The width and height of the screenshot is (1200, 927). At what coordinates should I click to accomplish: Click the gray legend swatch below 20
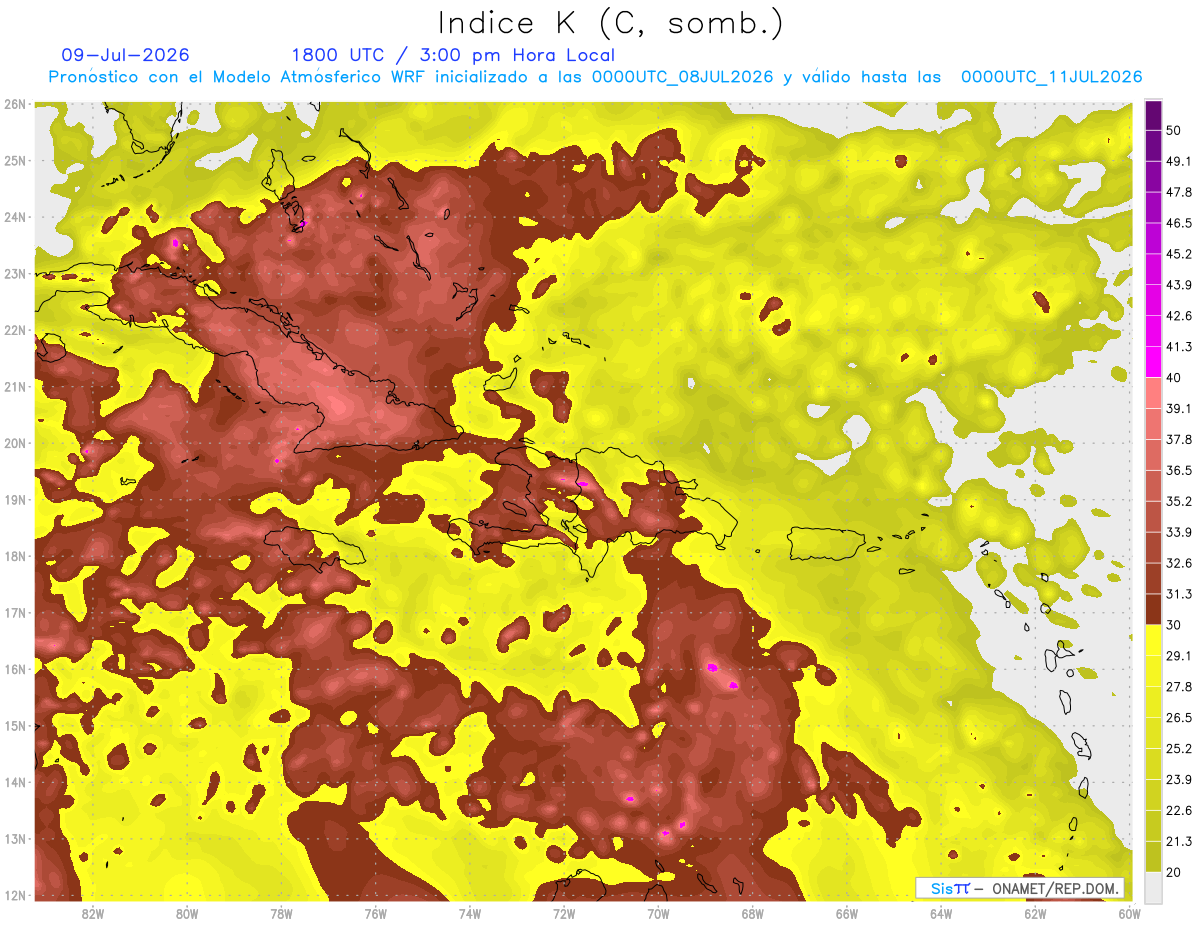coord(1153,887)
